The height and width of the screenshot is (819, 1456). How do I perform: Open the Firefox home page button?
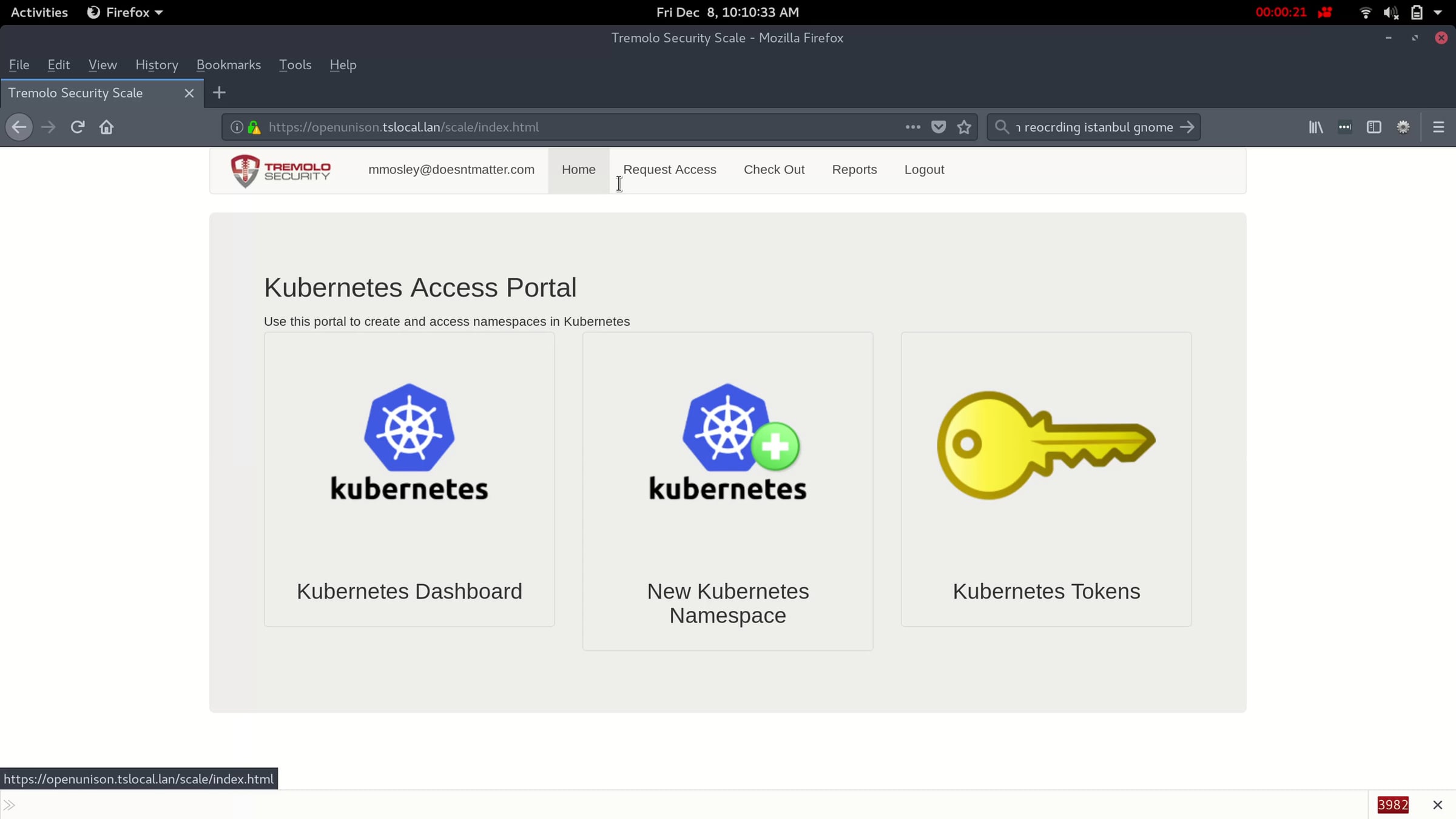pyautogui.click(x=106, y=127)
